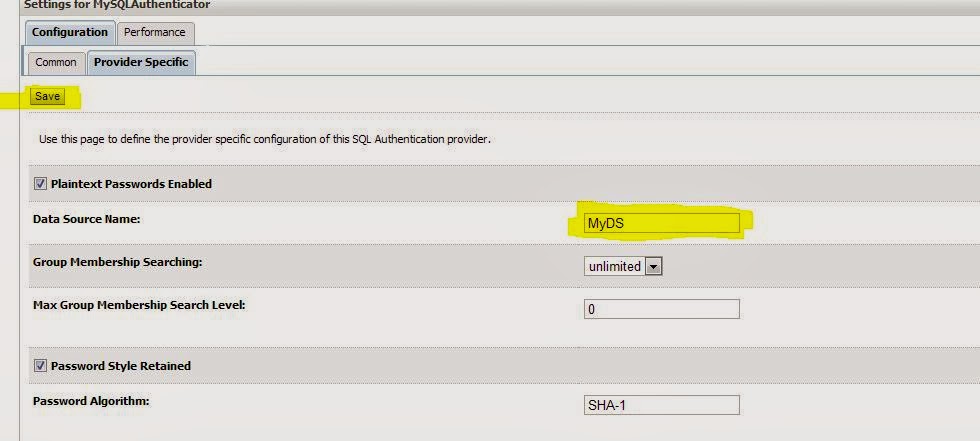Open the Performance tab

tap(154, 32)
